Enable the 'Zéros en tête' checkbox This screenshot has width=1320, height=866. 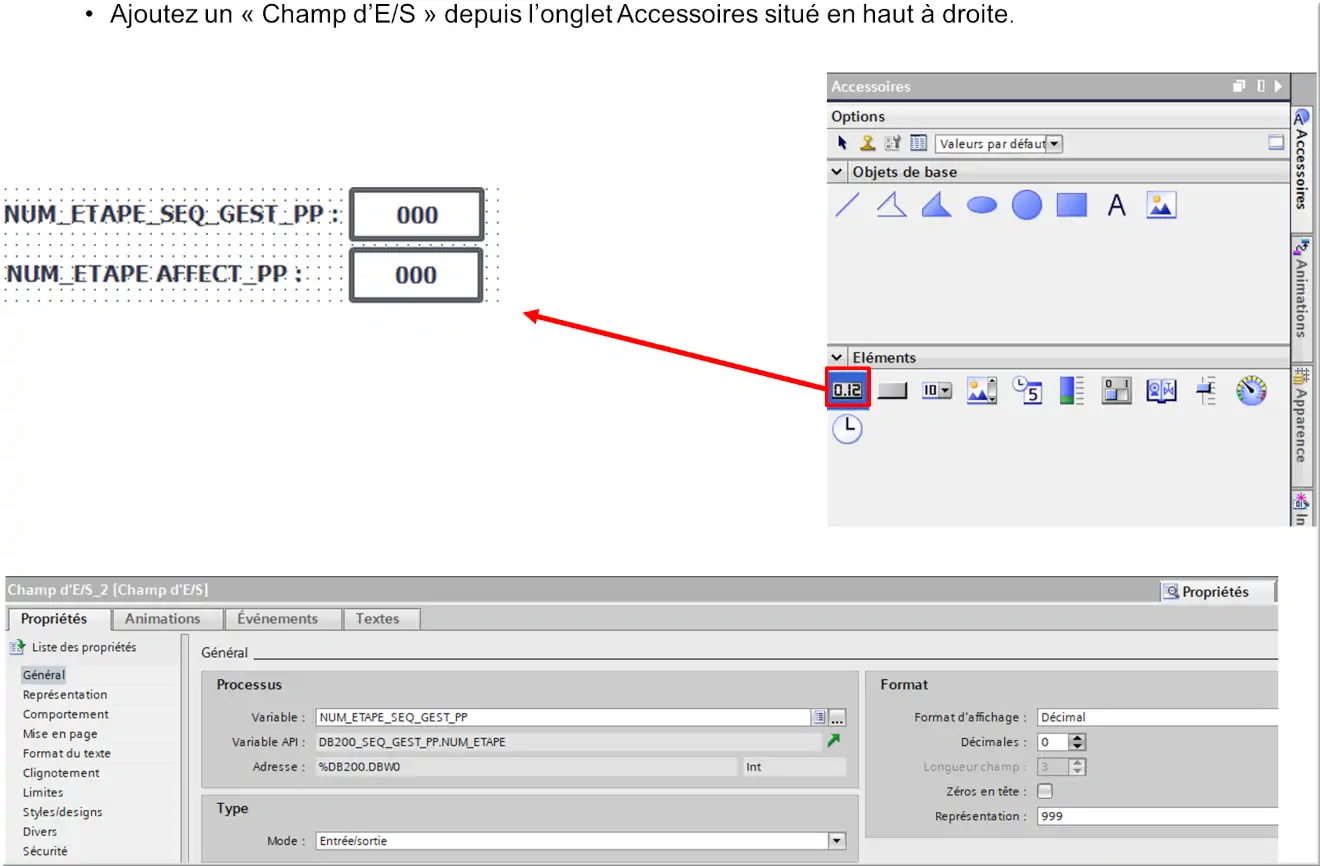coord(1045,791)
